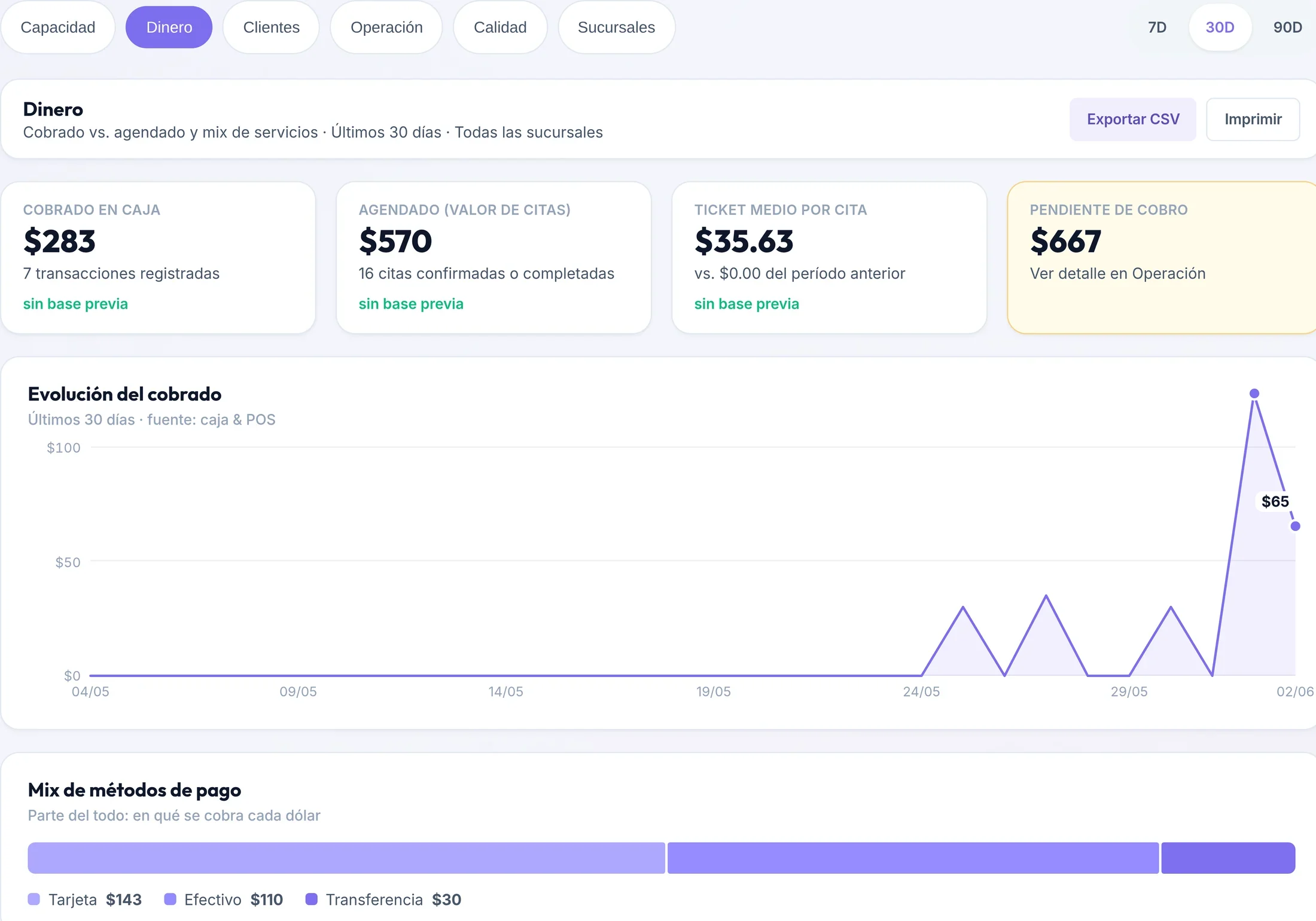Click the 'Evolución del cobrado' chart title
The width and height of the screenshot is (1316, 921).
124,394
